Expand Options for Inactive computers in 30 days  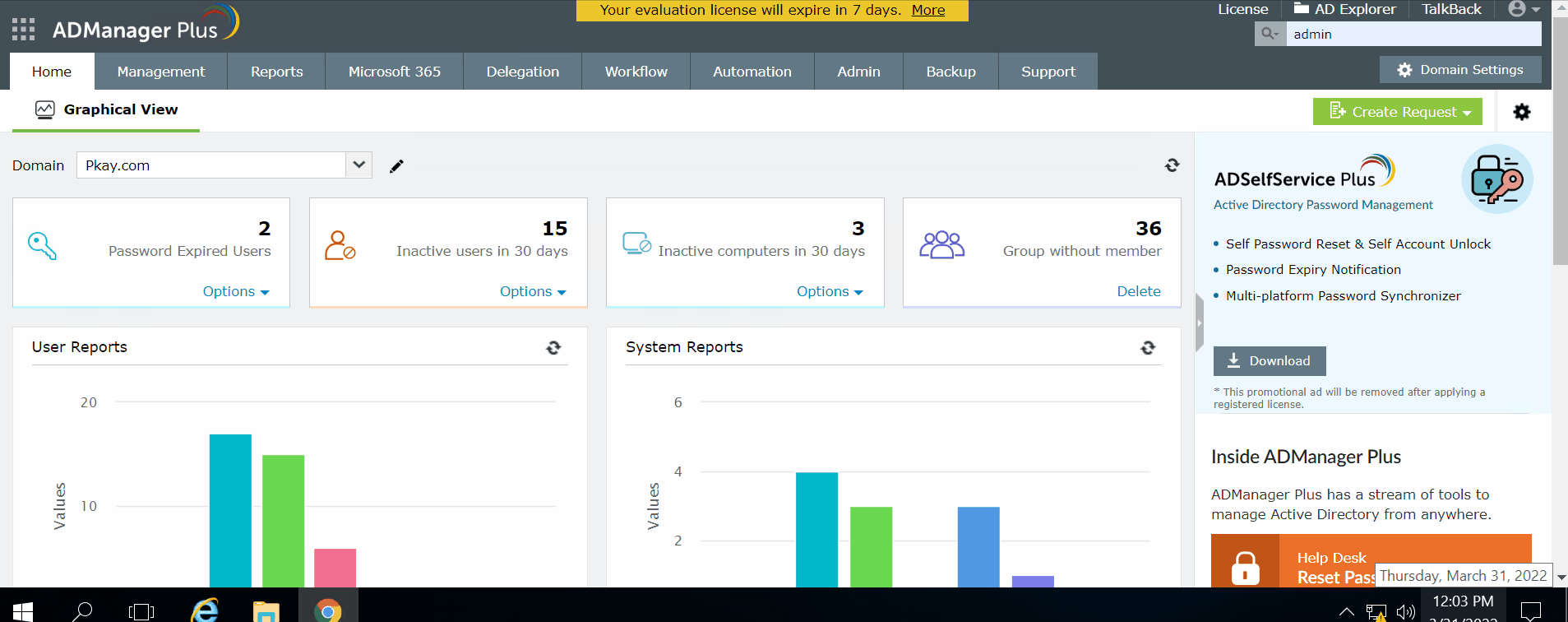pos(830,291)
